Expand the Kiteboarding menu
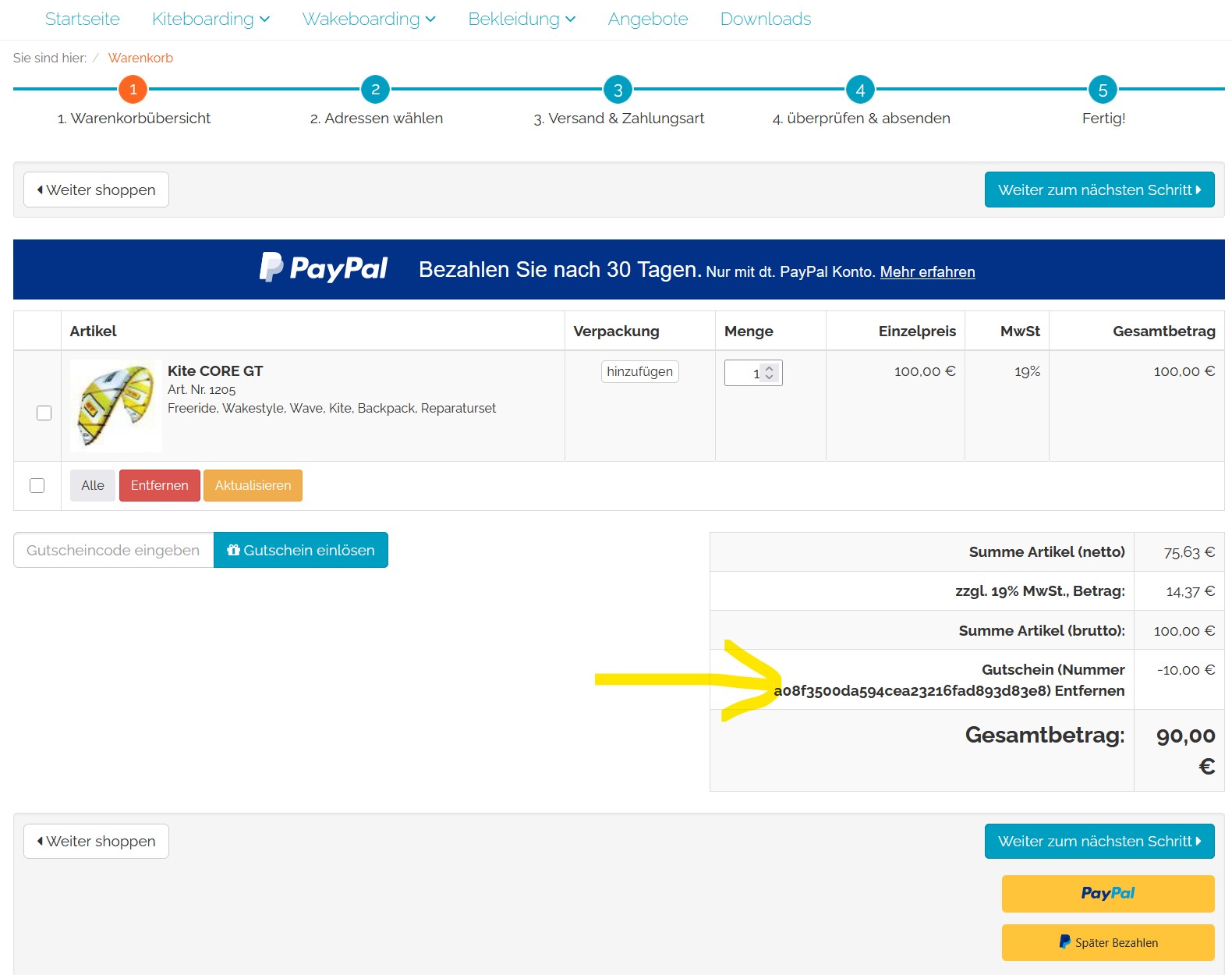The image size is (1232, 975). (x=211, y=19)
